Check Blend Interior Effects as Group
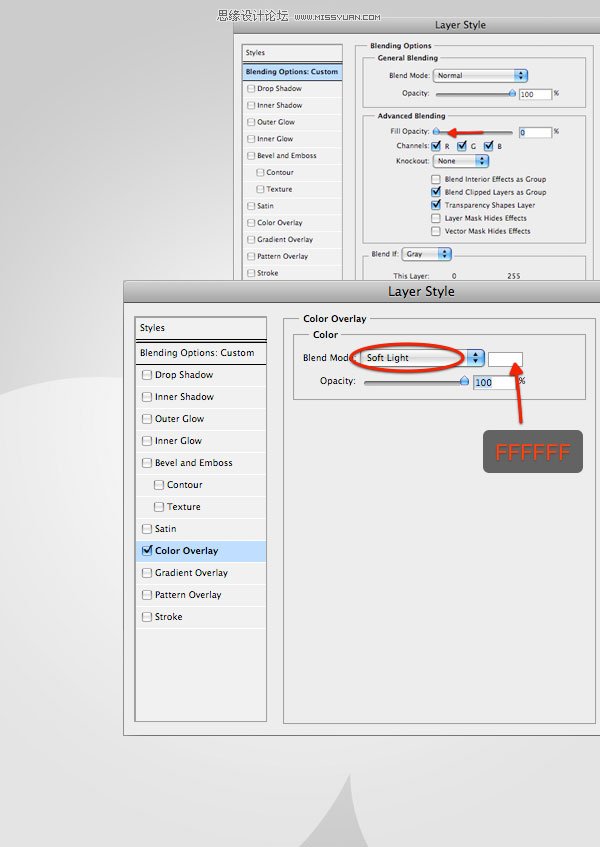Image resolution: width=600 pixels, height=847 pixels. pyautogui.click(x=436, y=179)
